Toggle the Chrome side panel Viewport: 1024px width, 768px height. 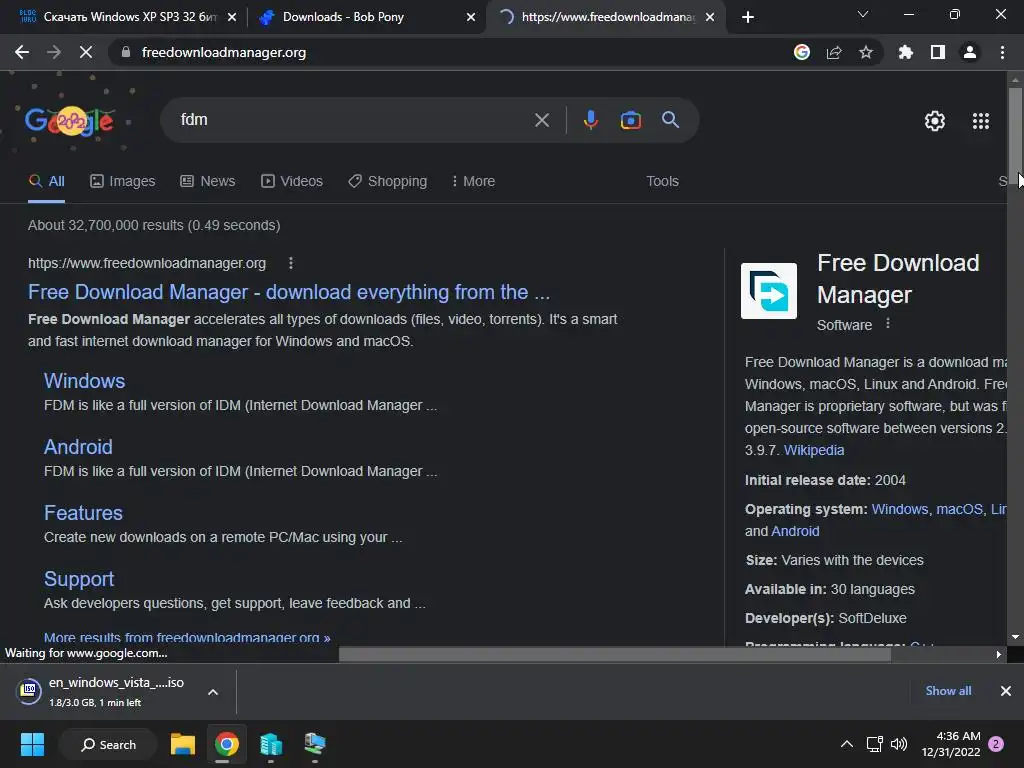pos(938,52)
